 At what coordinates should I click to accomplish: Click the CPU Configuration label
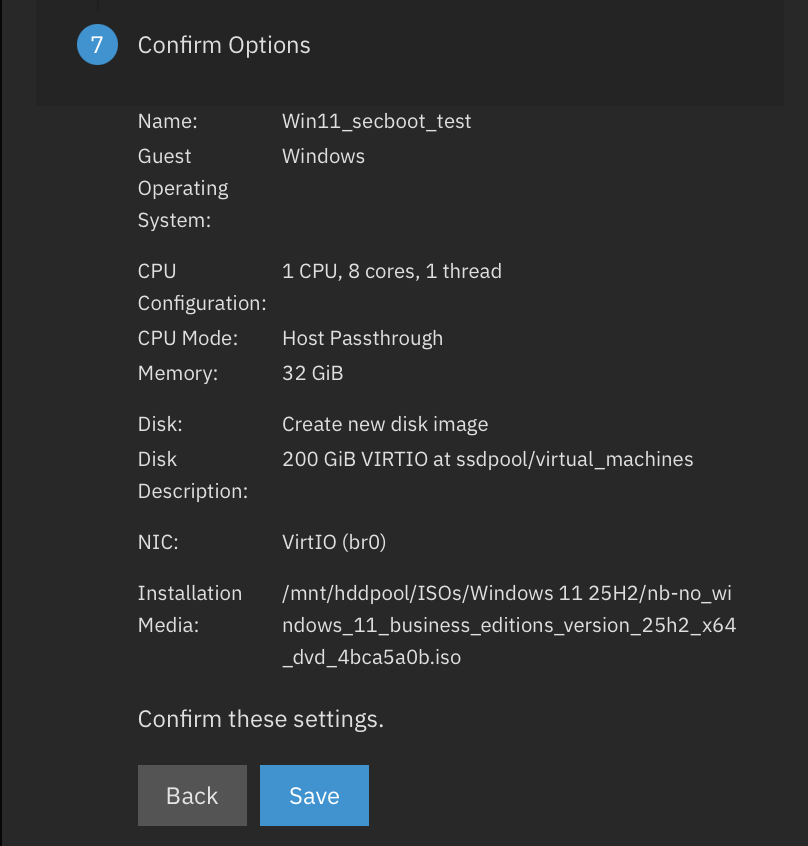[201, 287]
